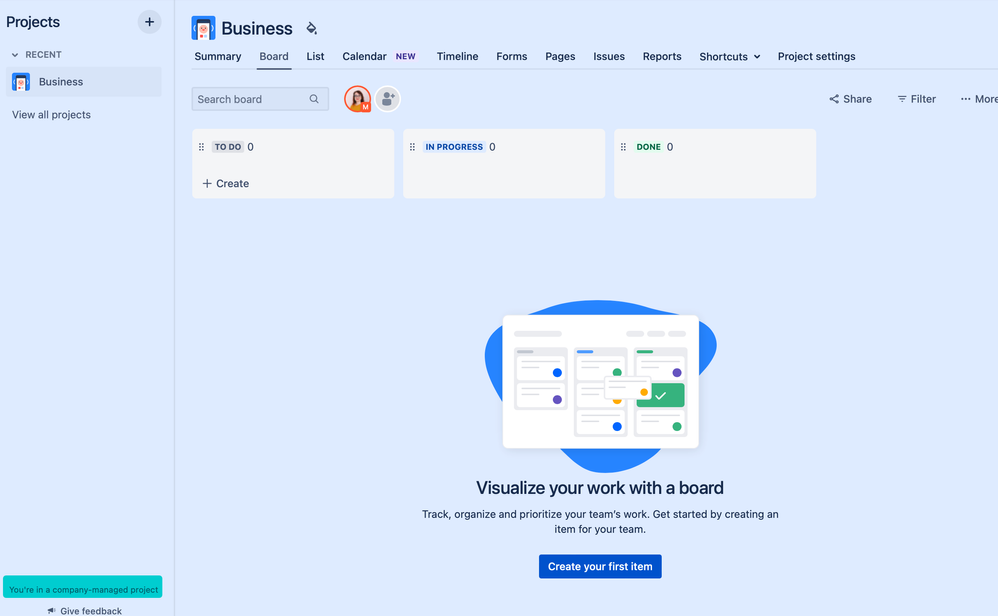
Task: Collapse the RECENT section chevron
Action: (15, 55)
